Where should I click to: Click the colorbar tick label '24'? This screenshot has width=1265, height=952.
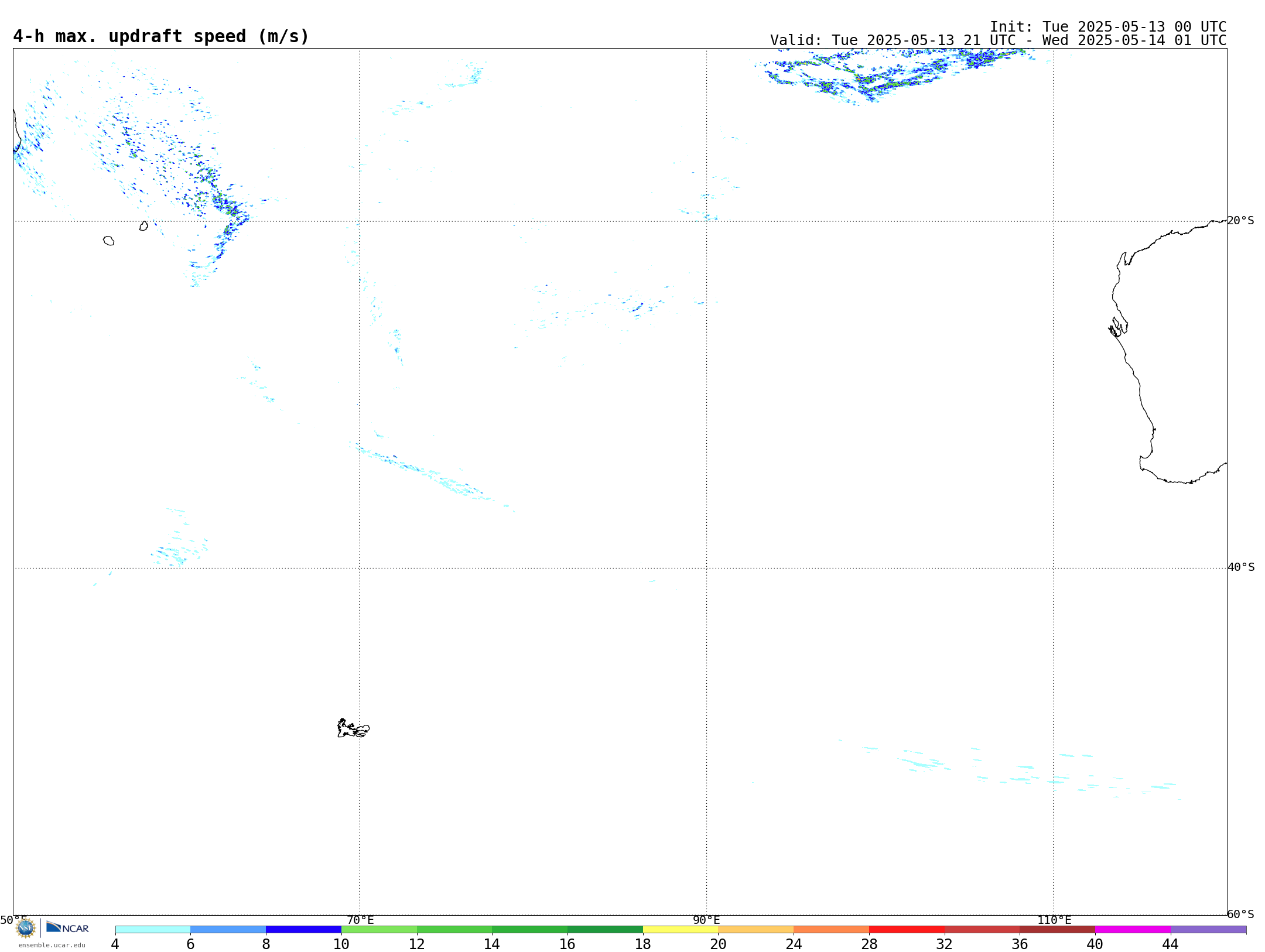coord(794,944)
